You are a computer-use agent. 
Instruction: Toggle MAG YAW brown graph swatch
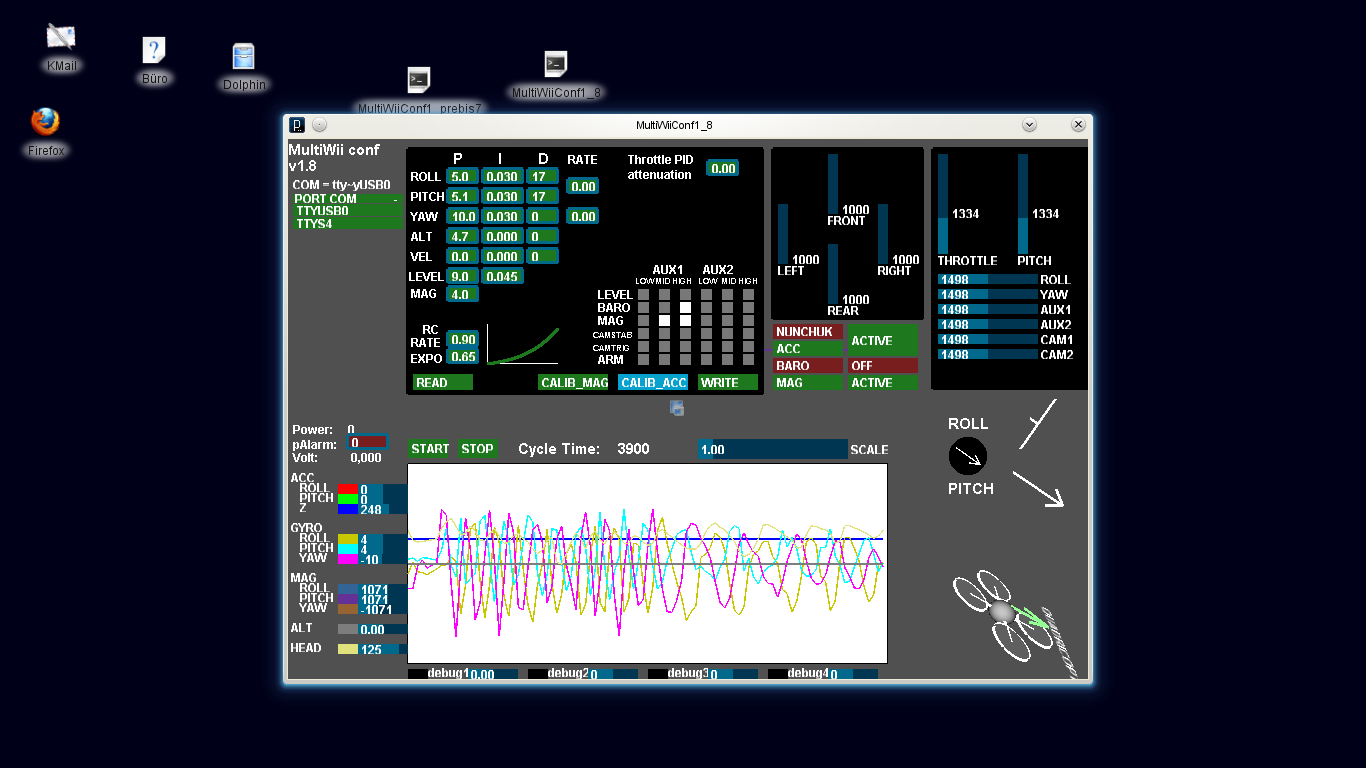pyautogui.click(x=347, y=609)
